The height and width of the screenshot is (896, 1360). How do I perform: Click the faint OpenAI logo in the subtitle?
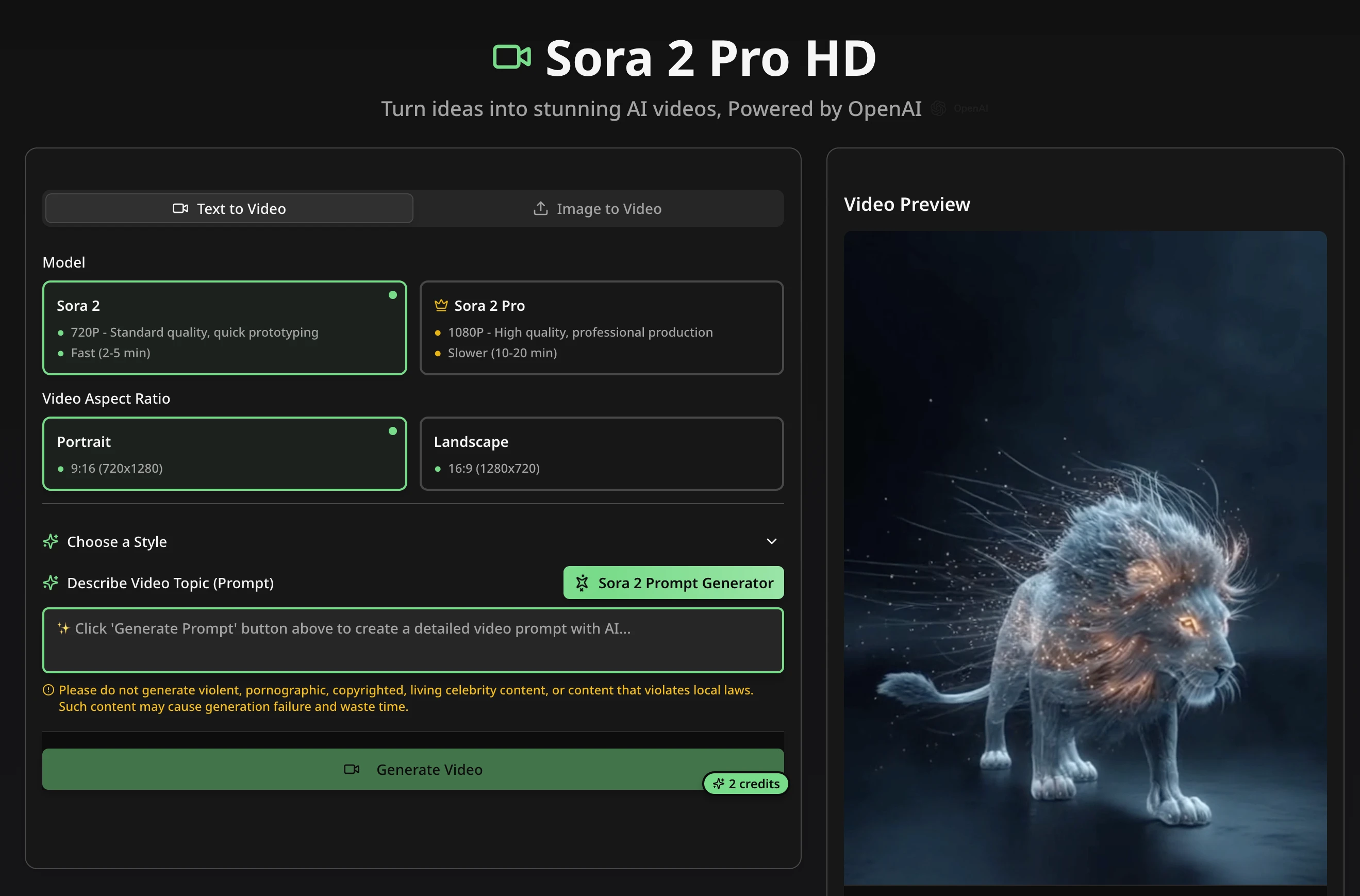[x=938, y=109]
